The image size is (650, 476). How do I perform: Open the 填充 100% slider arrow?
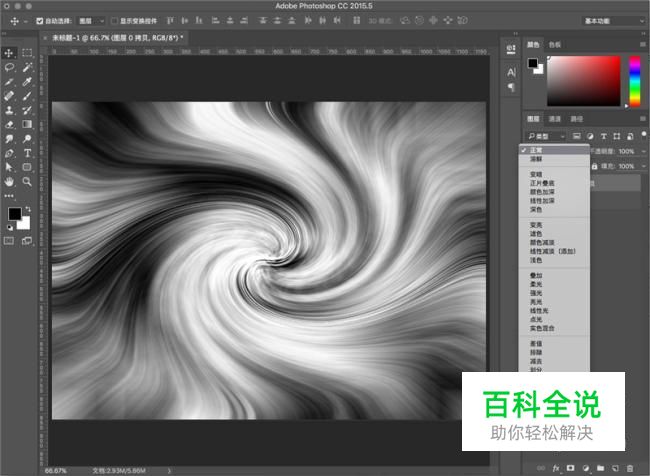pyautogui.click(x=643, y=166)
